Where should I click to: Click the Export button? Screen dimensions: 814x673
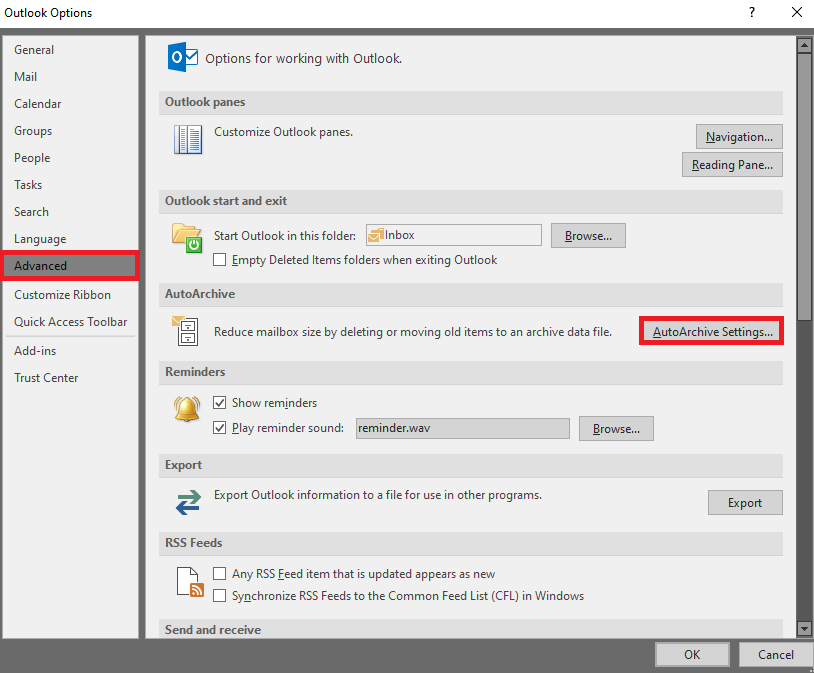tap(745, 503)
